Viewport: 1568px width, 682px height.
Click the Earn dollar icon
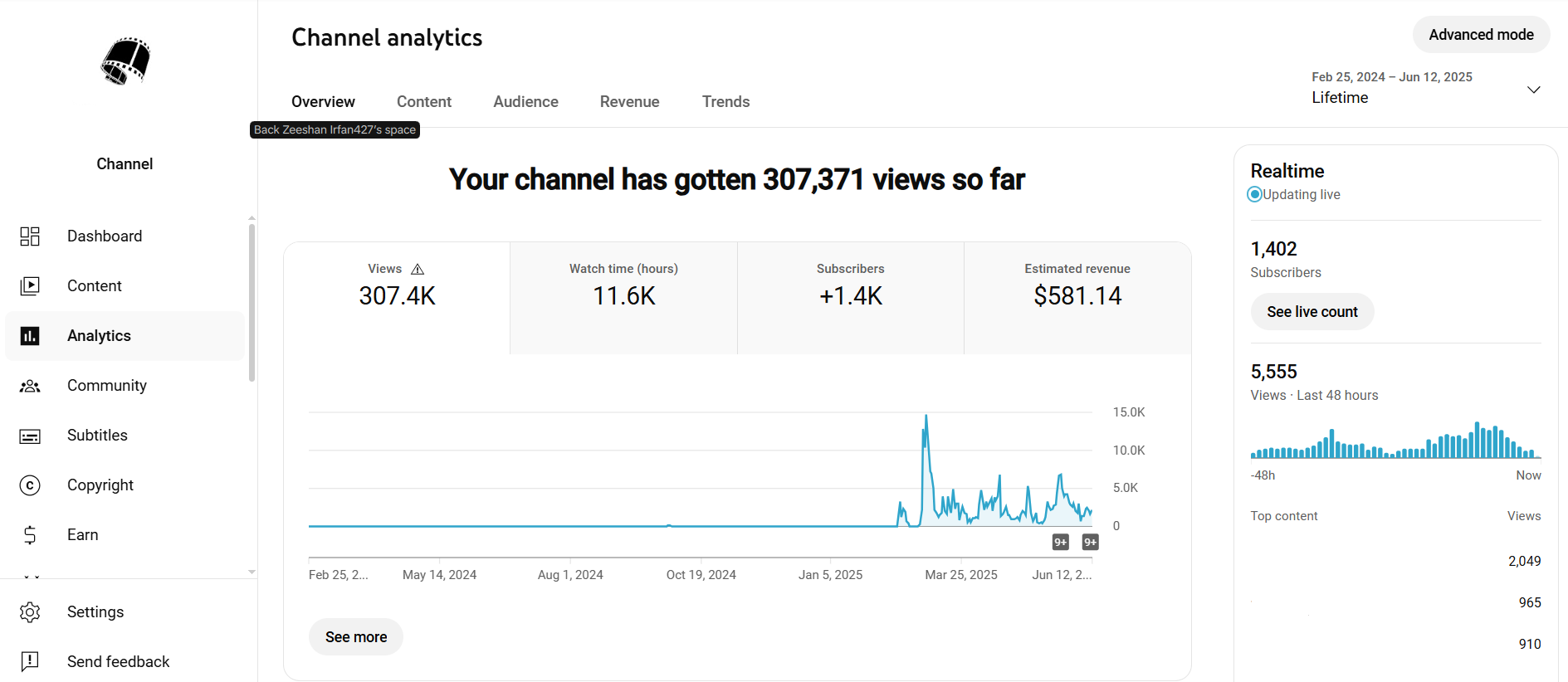point(30,535)
